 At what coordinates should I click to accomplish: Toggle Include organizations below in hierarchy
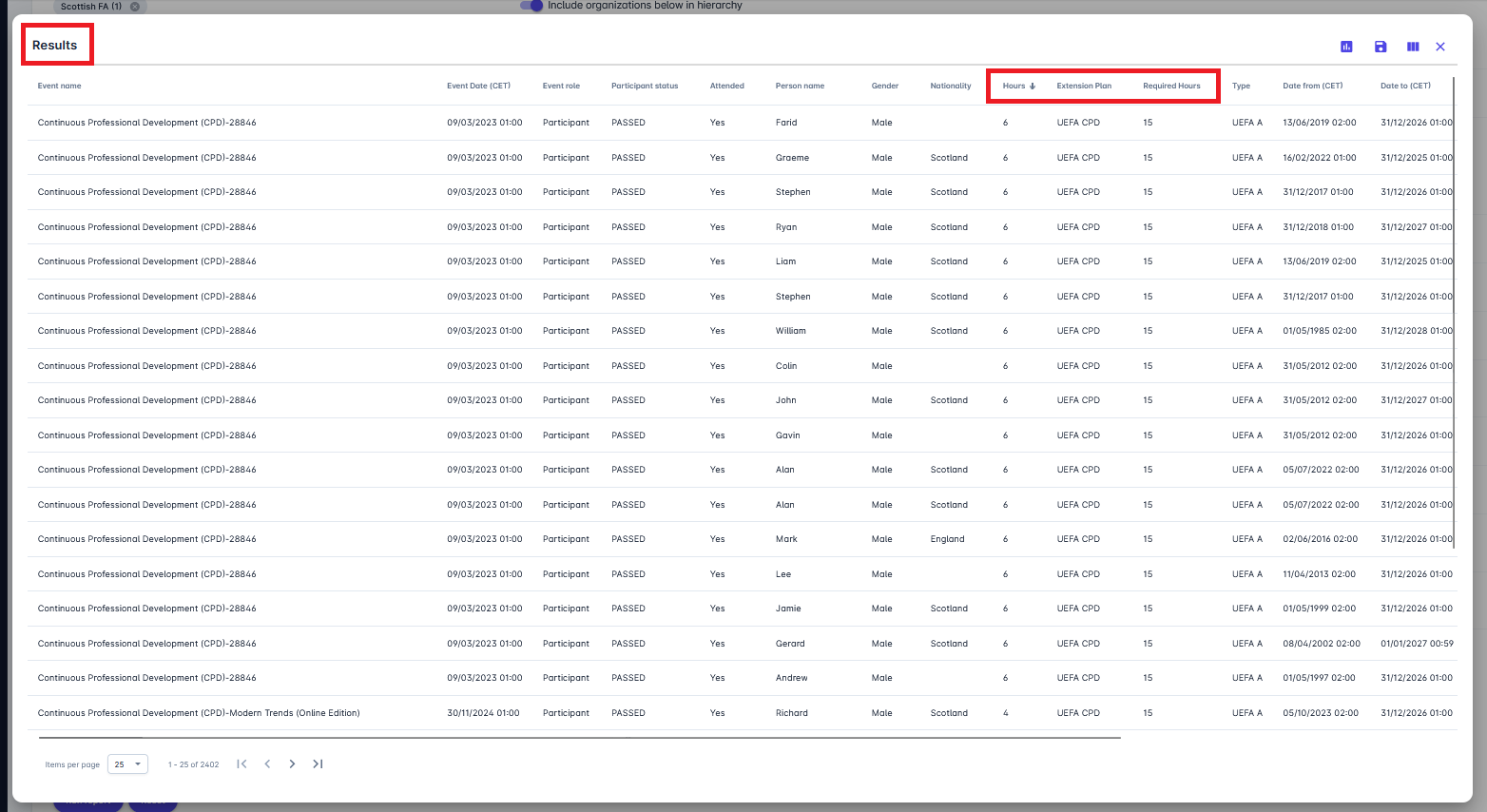click(531, 6)
